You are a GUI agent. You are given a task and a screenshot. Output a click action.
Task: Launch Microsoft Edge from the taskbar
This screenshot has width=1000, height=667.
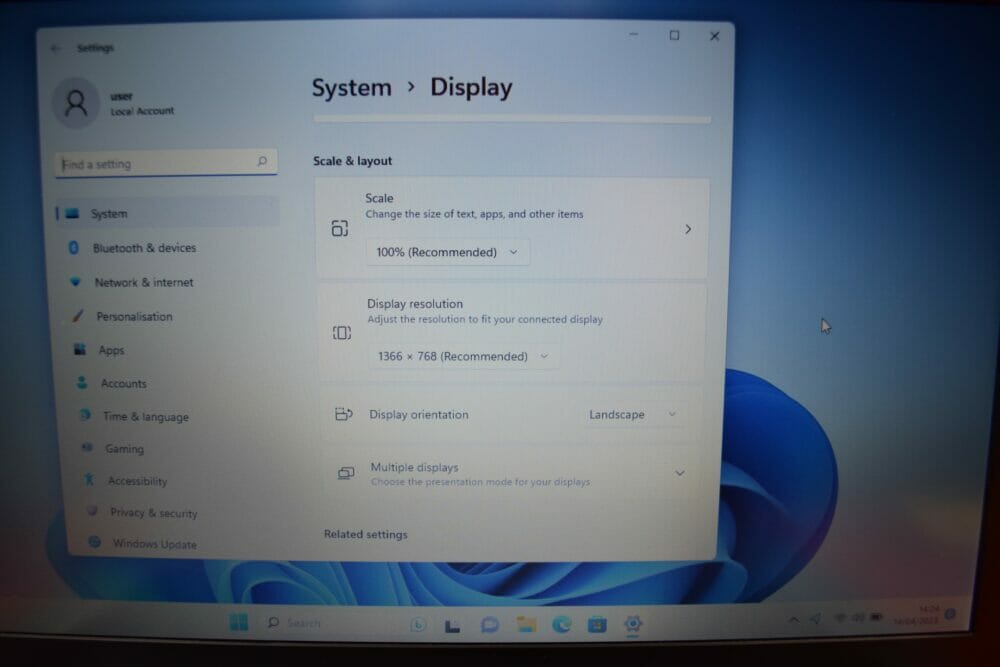(561, 624)
